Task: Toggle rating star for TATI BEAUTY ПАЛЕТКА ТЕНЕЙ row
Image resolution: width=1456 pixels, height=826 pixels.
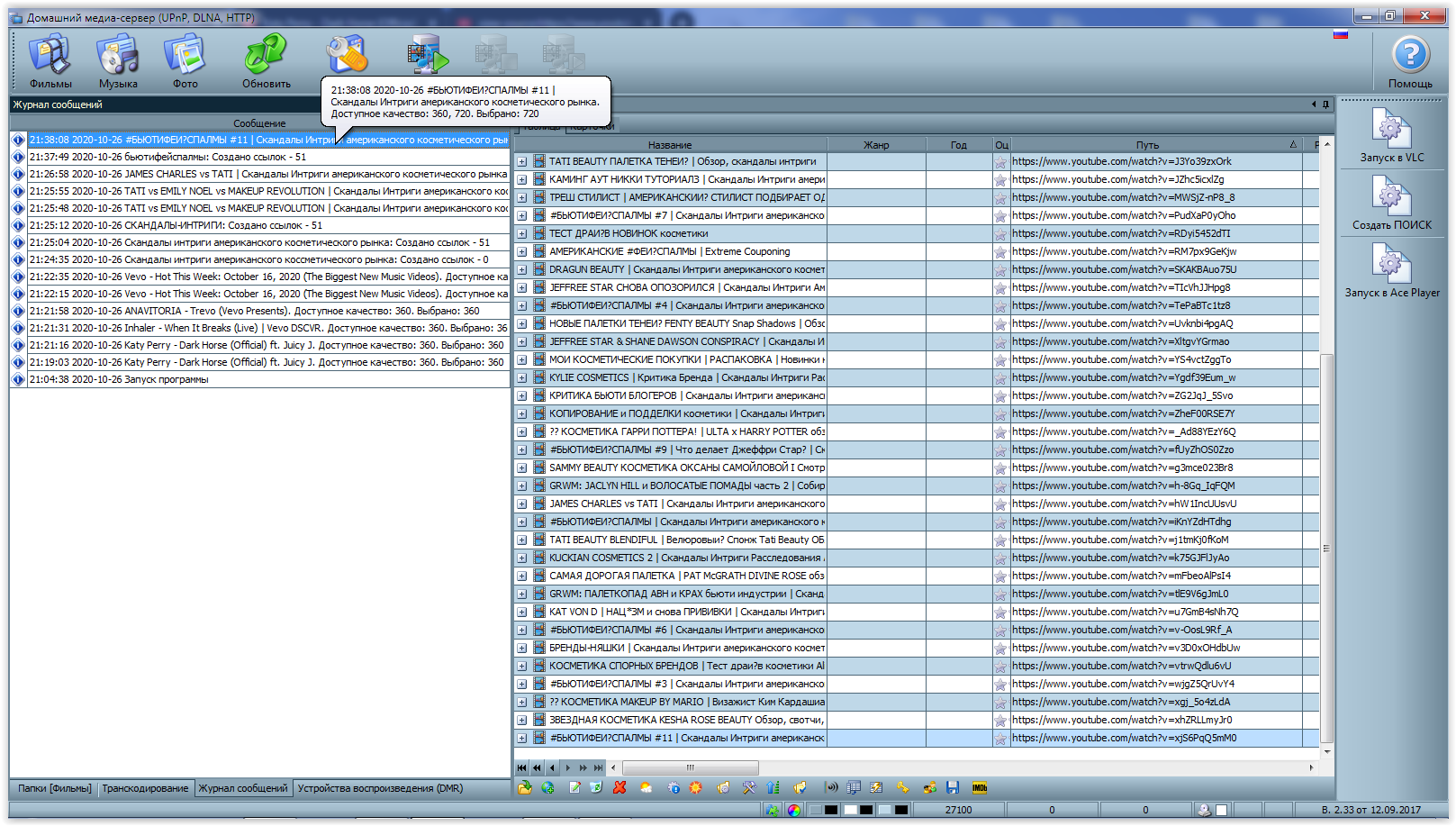Action: pyautogui.click(x=1000, y=162)
